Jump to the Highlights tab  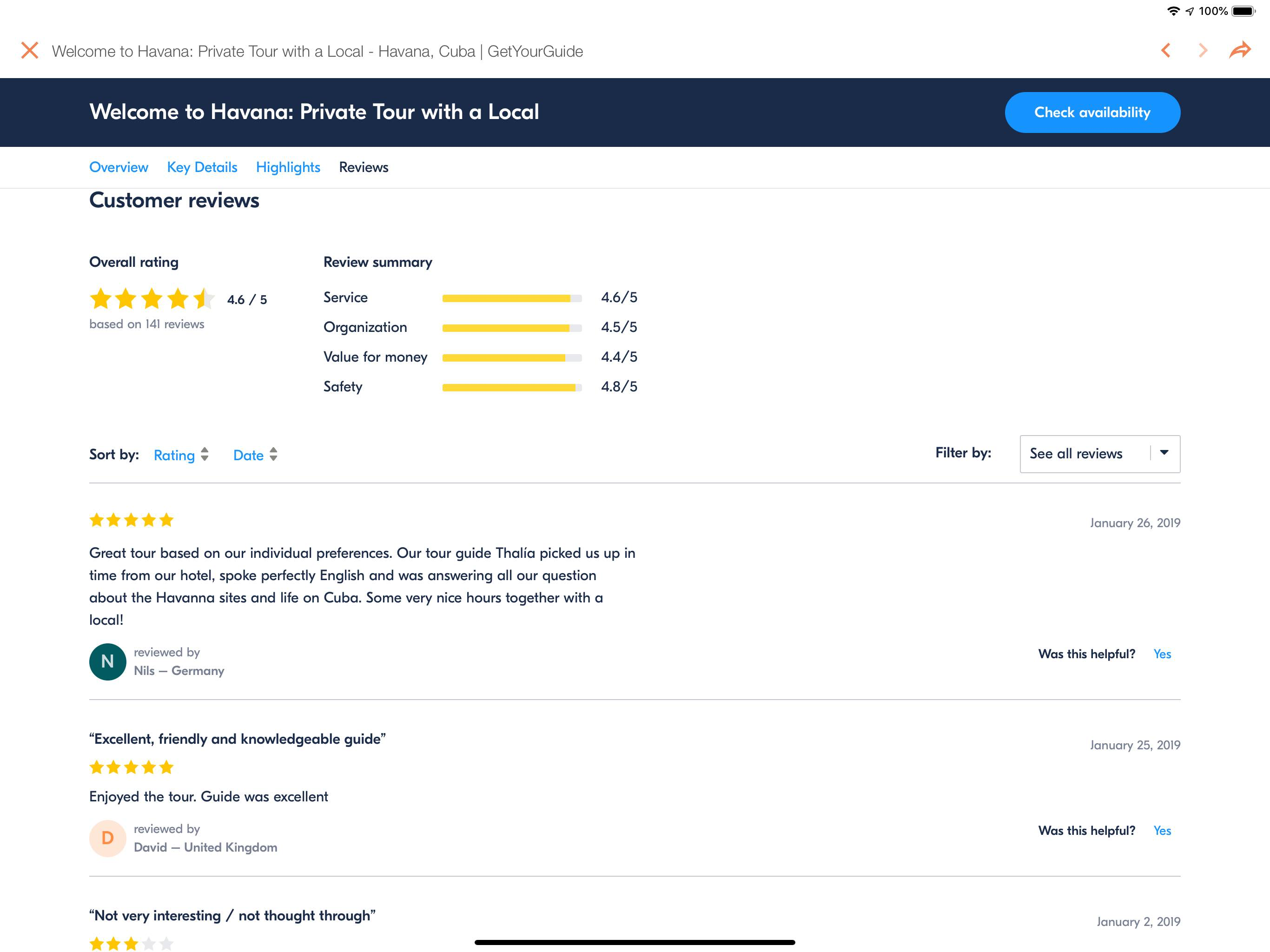288,167
